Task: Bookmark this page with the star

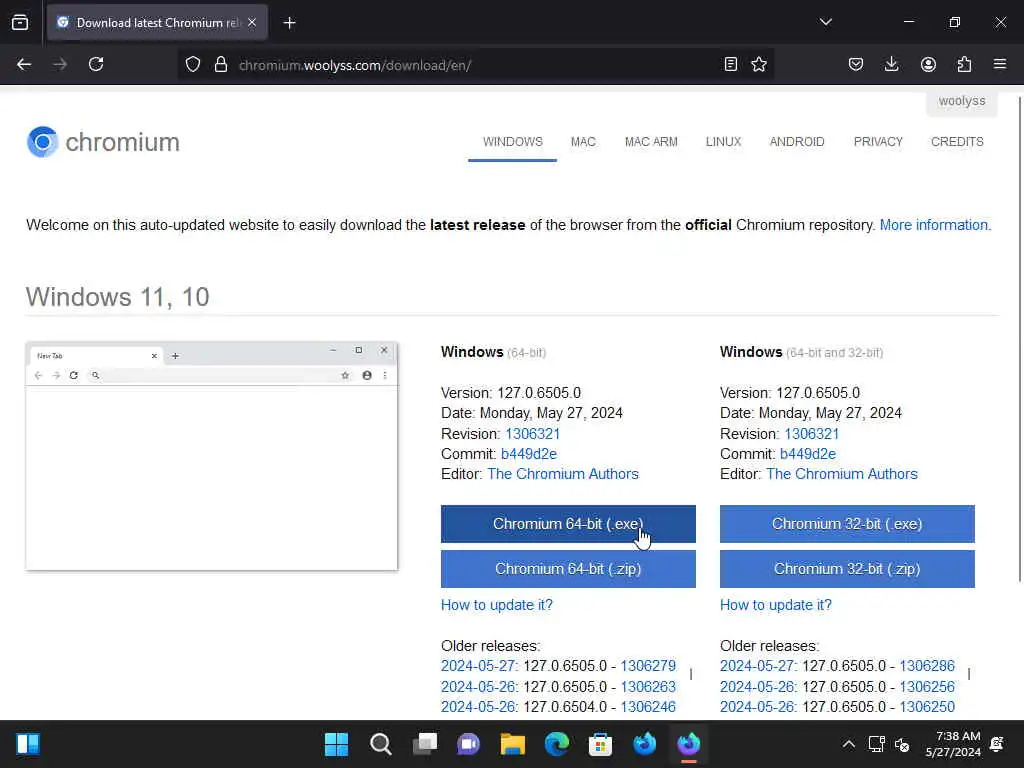Action: pos(759,64)
